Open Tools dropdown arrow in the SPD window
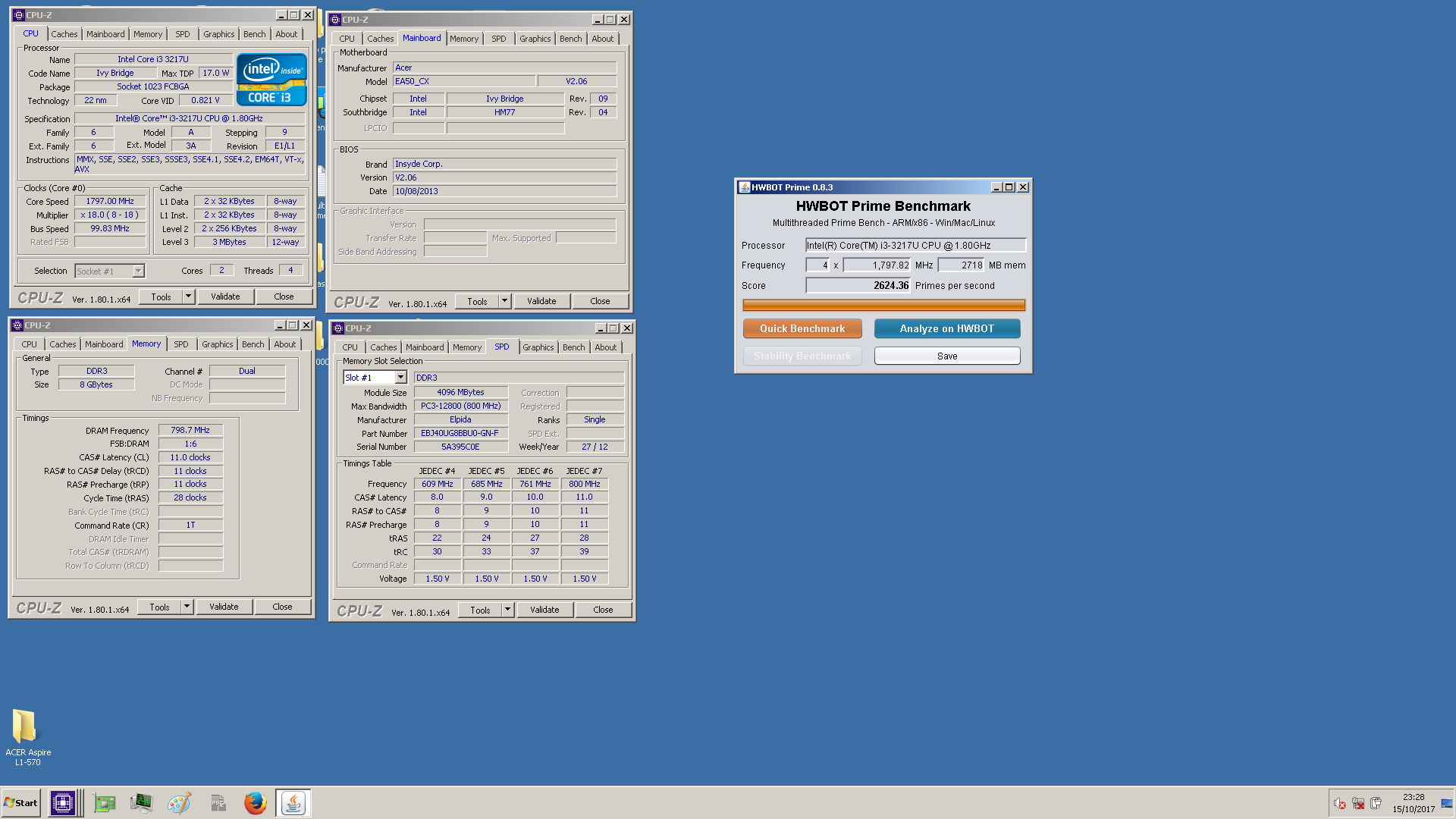The image size is (1456, 819). [508, 610]
